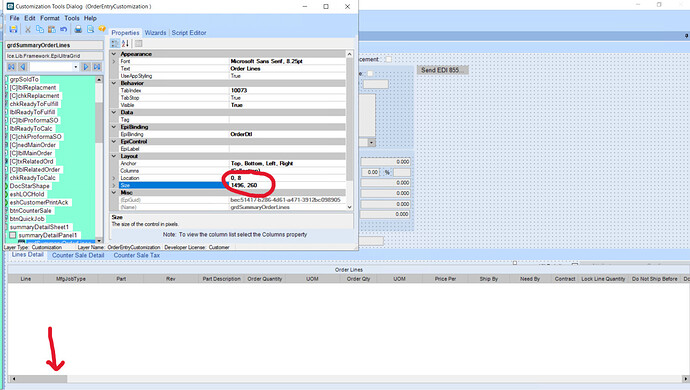Expand the Font property
This screenshot has width=690, height=390.
114,61
